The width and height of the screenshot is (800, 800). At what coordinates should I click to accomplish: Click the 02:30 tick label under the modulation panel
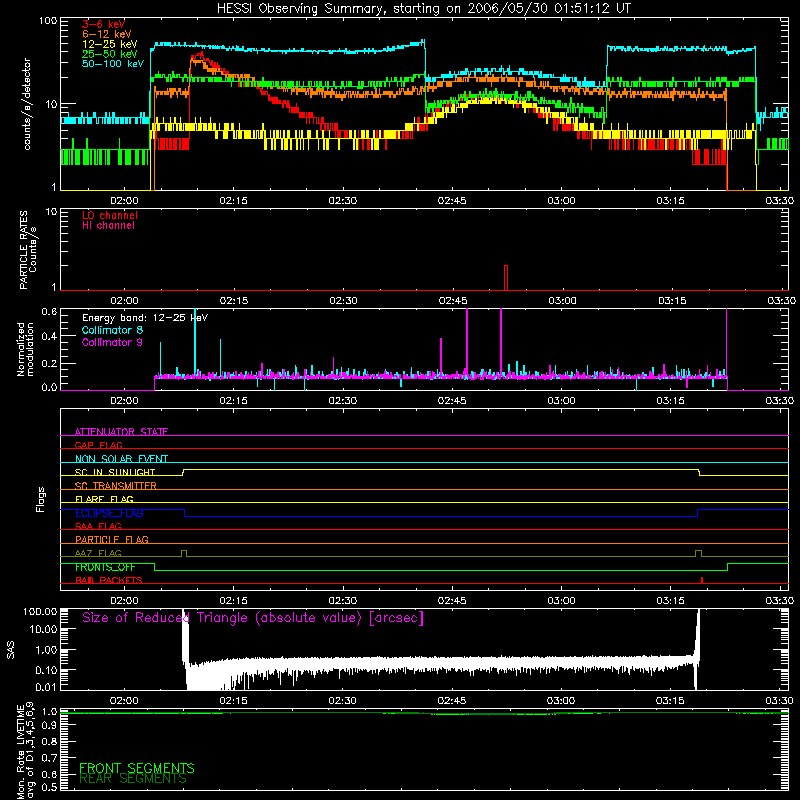click(343, 401)
